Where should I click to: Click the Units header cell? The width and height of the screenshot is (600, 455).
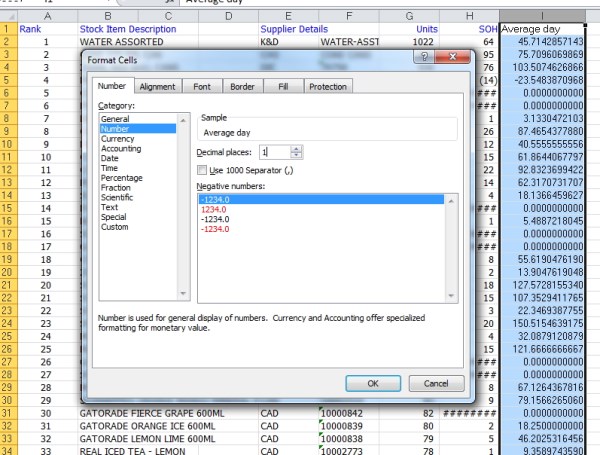point(409,29)
